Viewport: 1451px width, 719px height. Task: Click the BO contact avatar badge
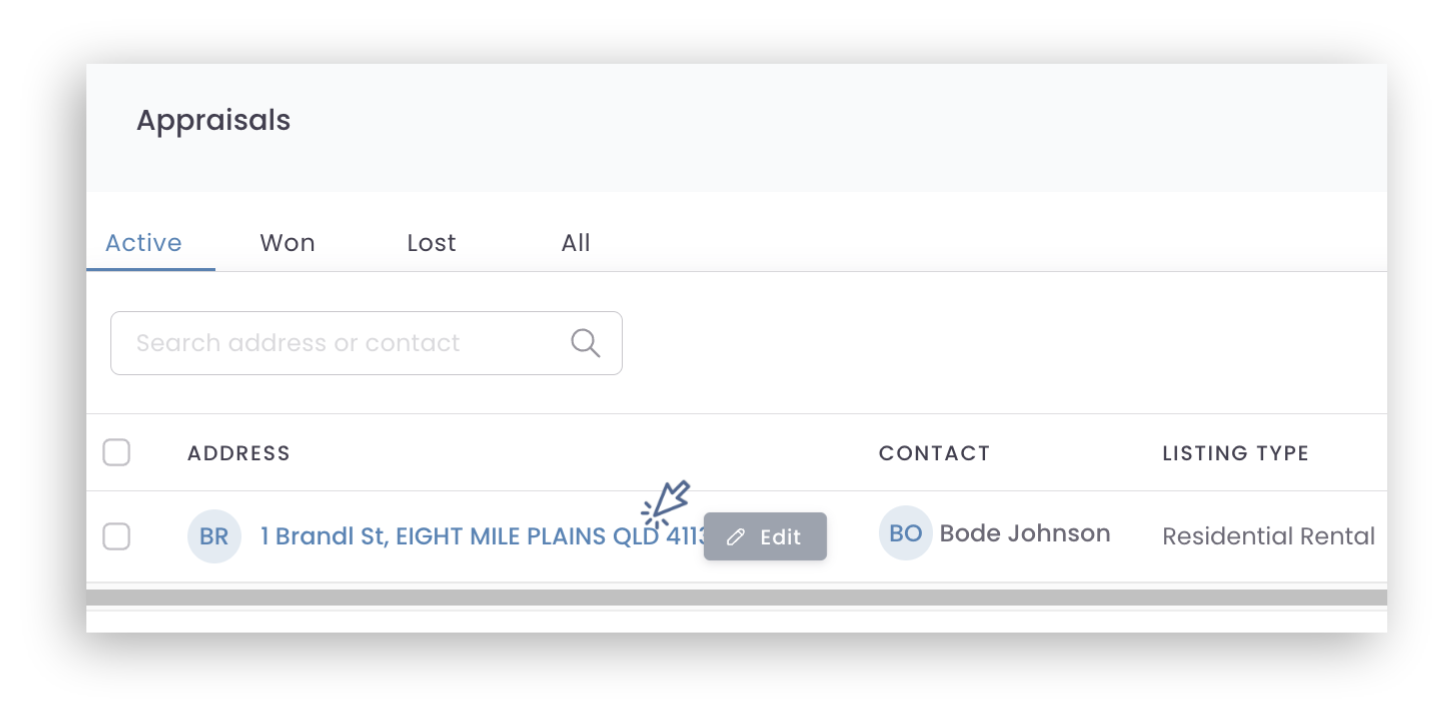905,533
